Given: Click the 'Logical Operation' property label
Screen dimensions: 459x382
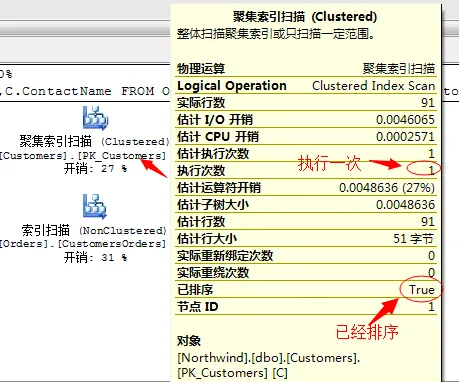Looking at the screenshot, I should 232,86.
